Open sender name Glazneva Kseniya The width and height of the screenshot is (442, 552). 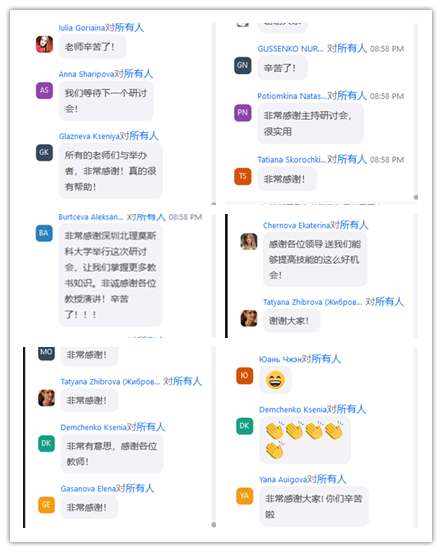(89, 136)
